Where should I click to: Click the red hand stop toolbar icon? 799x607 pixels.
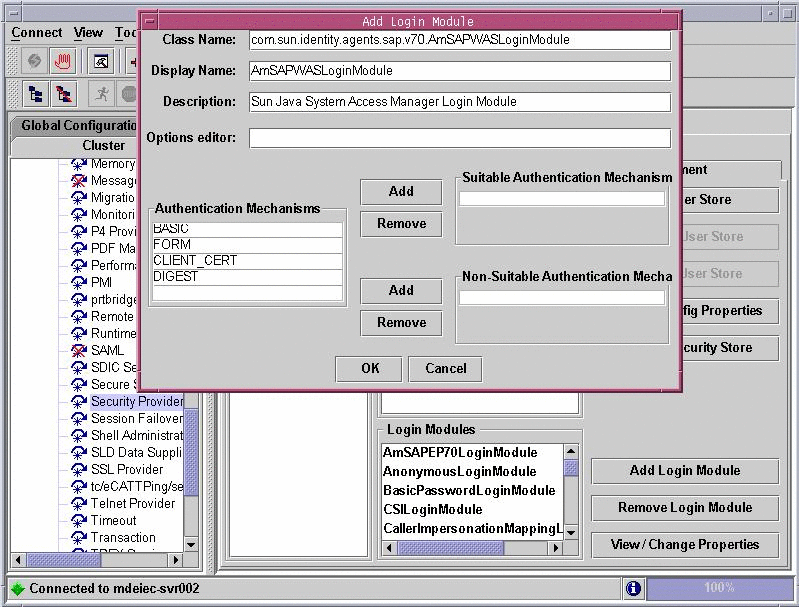tap(63, 62)
